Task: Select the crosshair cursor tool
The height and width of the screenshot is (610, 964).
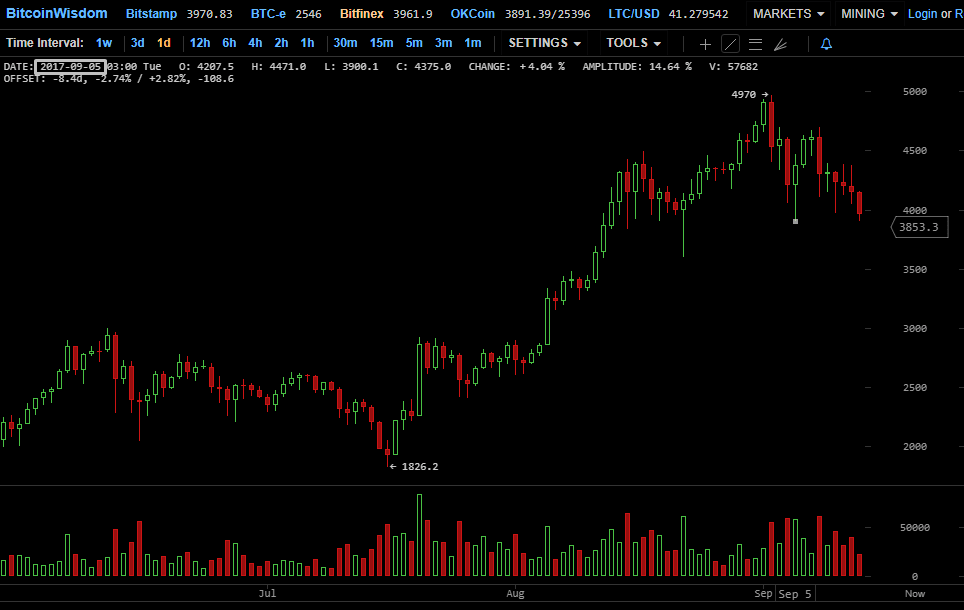Action: (705, 44)
